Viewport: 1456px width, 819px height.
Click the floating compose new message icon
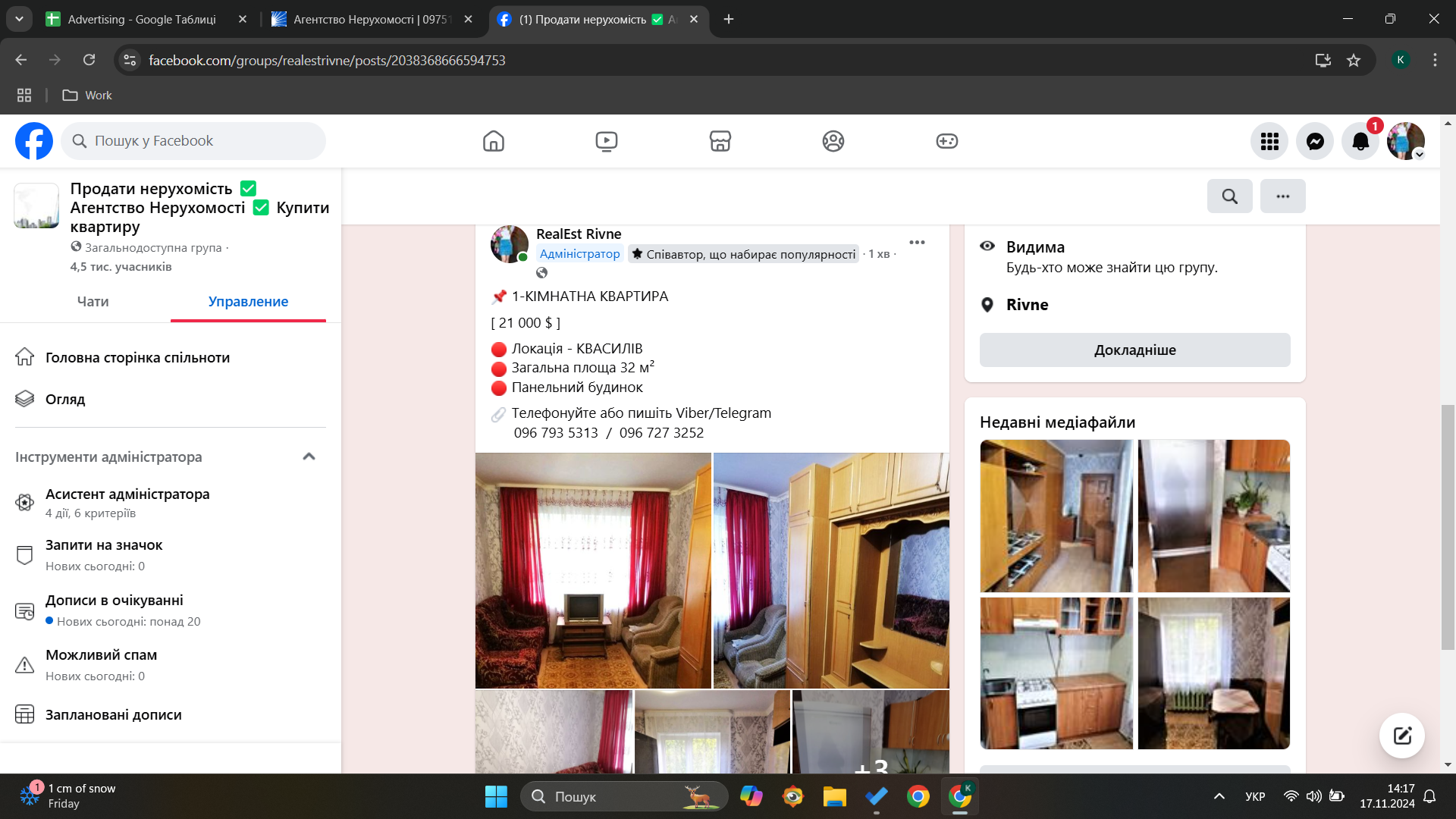click(1401, 735)
